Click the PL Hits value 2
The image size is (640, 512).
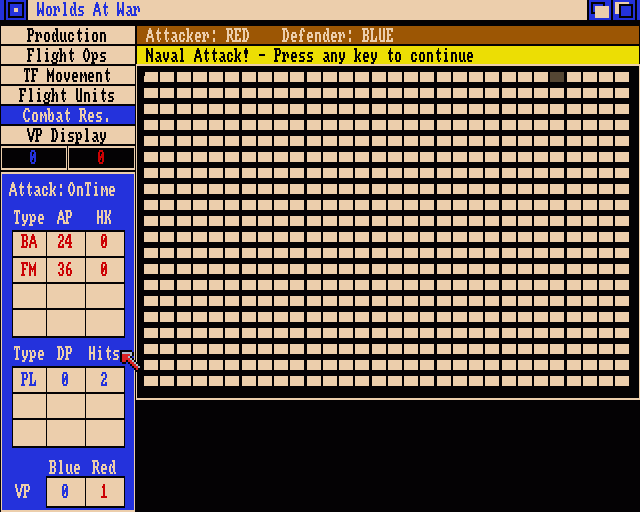pos(104,380)
